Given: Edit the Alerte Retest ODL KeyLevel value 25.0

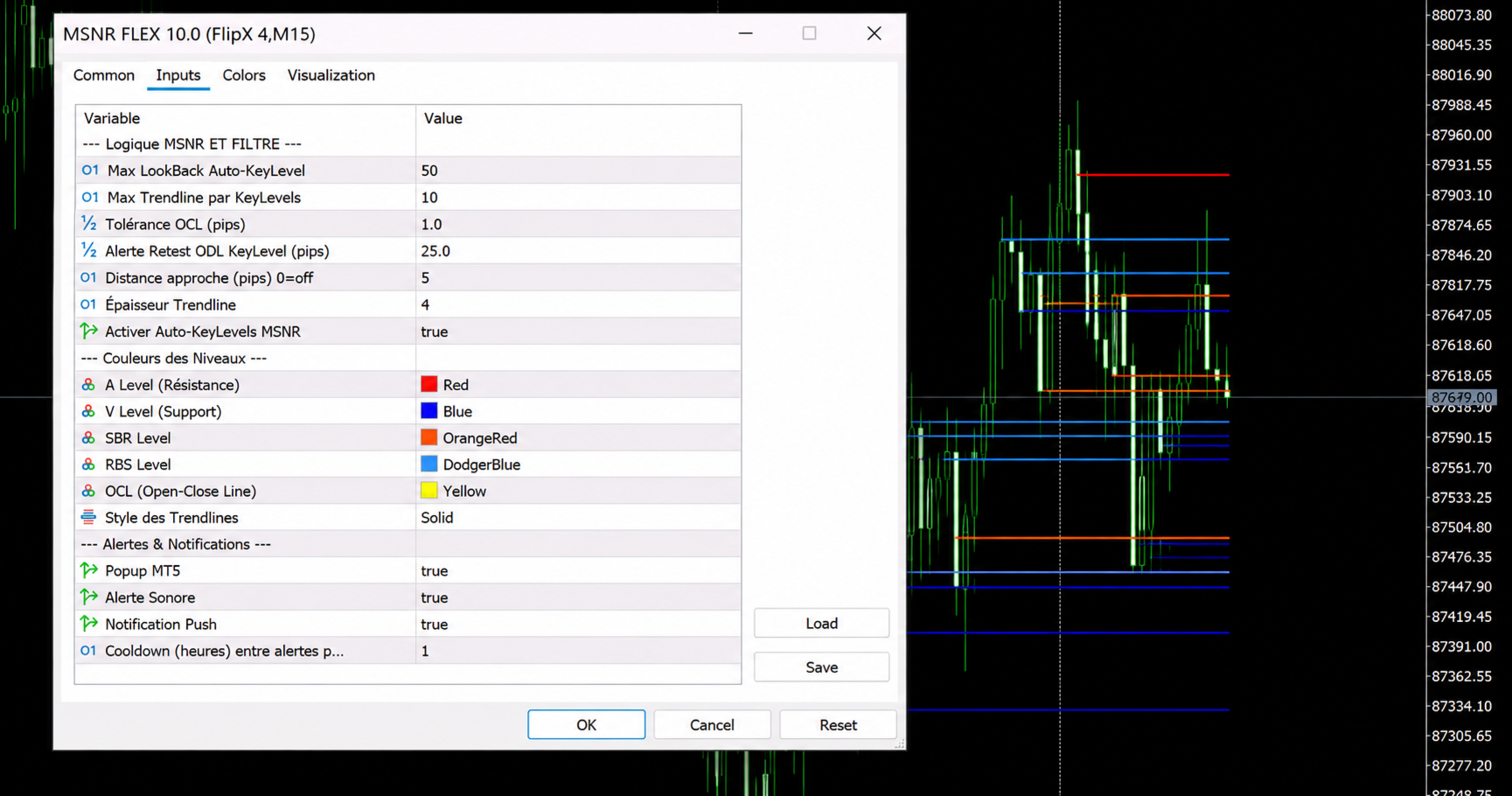Looking at the screenshot, I should click(x=578, y=251).
